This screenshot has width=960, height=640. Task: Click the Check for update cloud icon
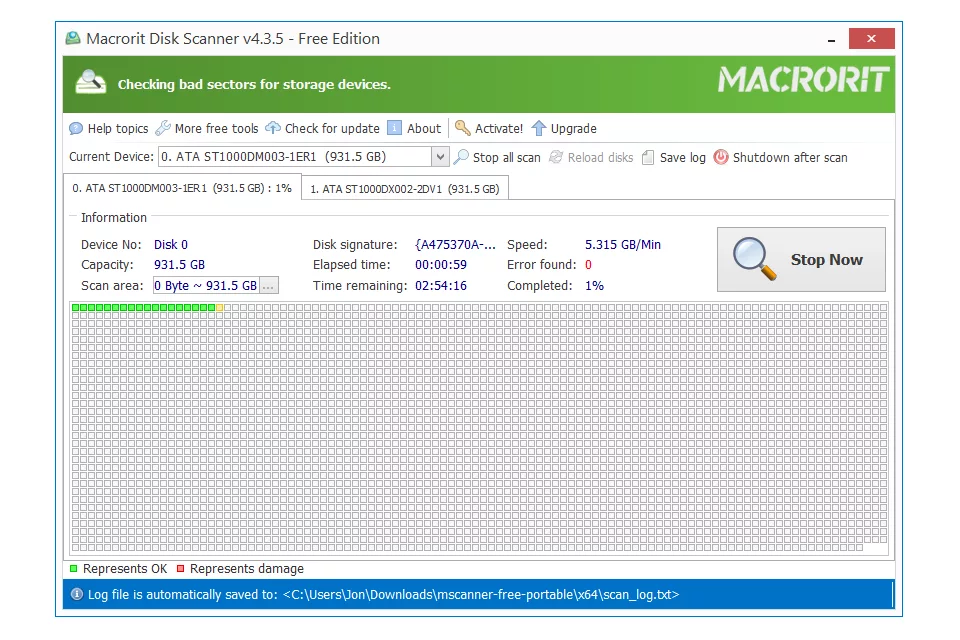(x=273, y=128)
